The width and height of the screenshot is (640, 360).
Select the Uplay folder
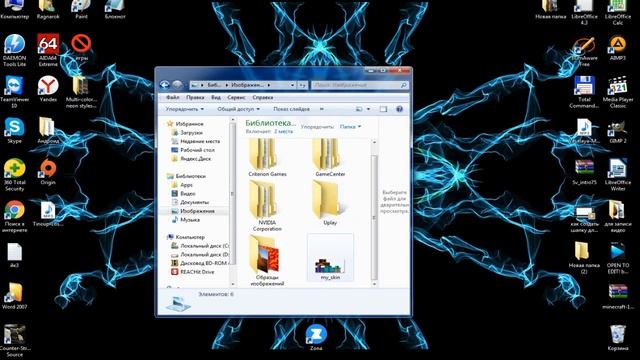point(330,203)
